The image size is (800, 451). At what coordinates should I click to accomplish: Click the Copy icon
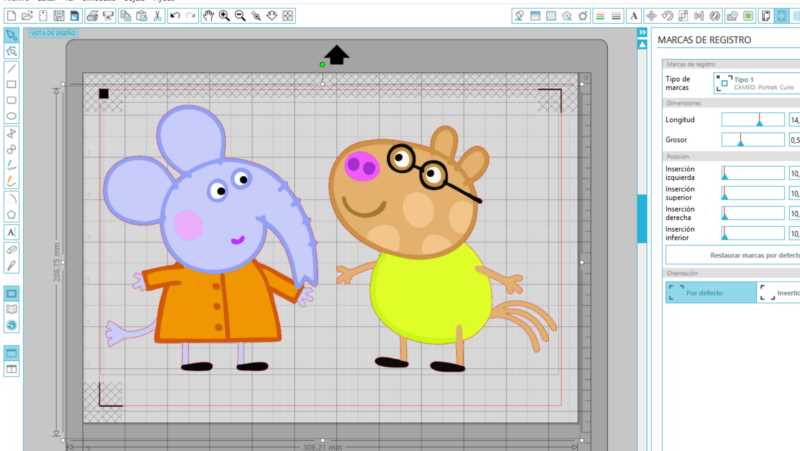125,16
